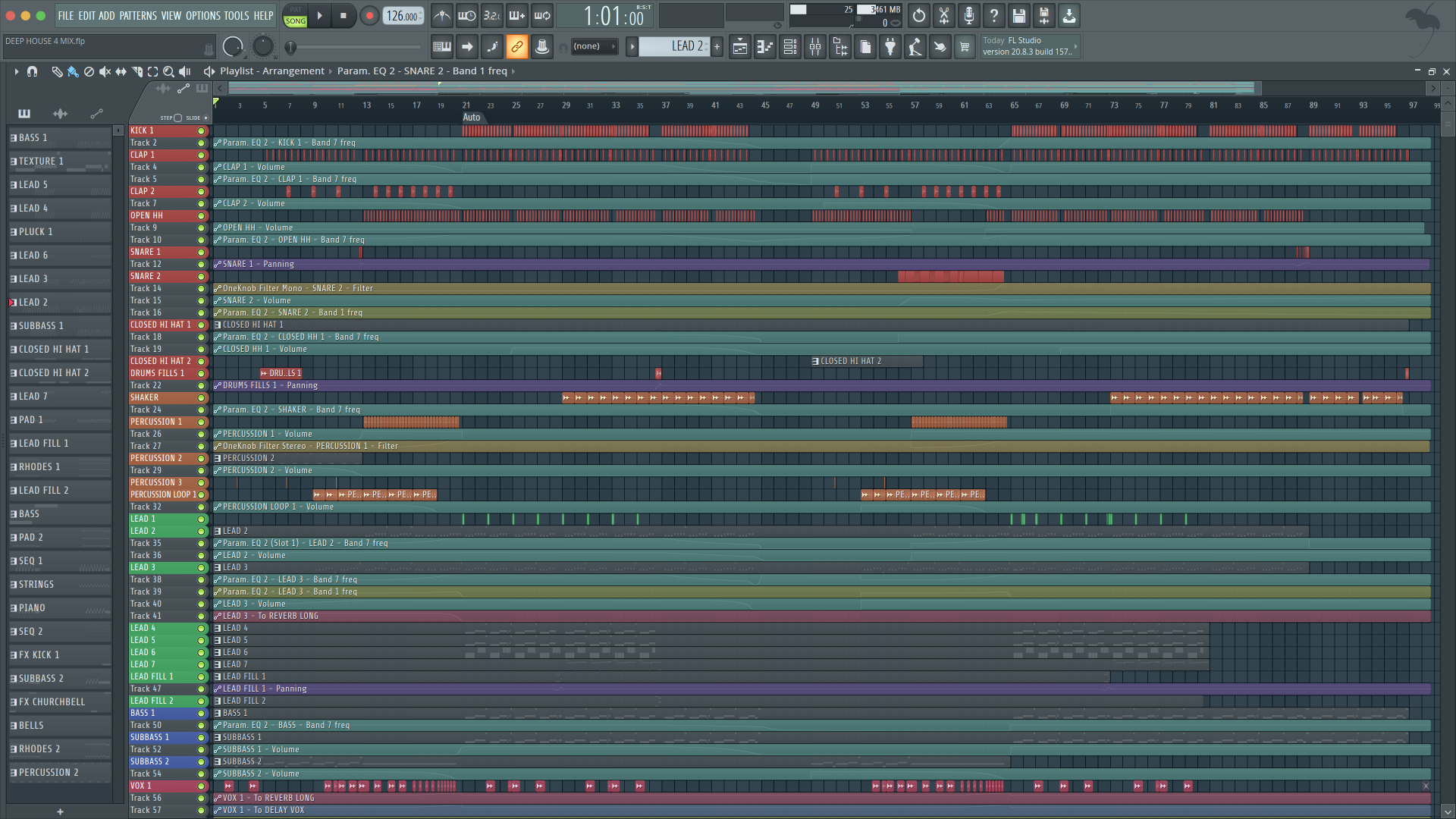Open help with the question mark icon

click(994, 15)
